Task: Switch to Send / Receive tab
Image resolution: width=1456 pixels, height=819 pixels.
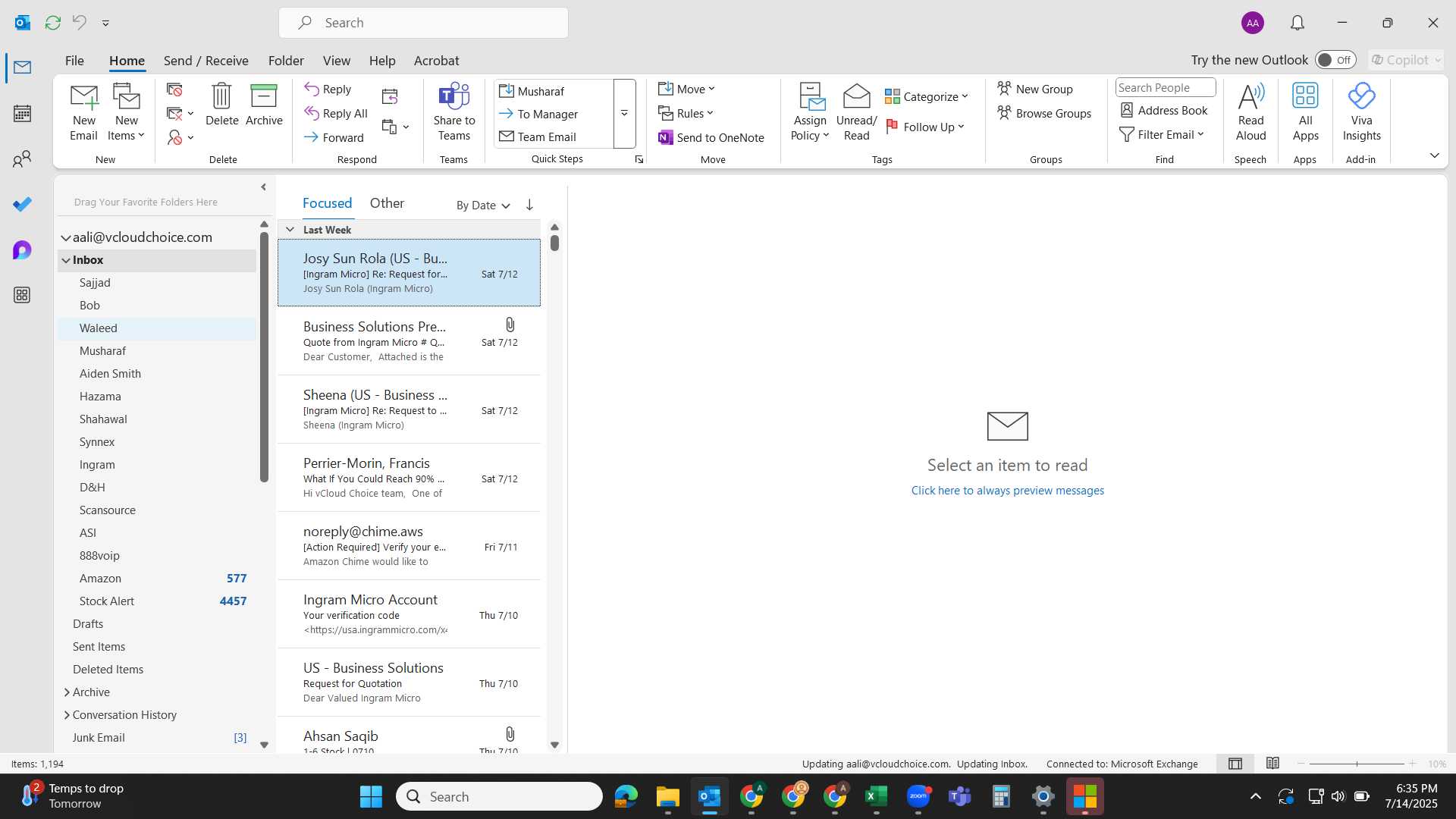Action: click(x=206, y=61)
